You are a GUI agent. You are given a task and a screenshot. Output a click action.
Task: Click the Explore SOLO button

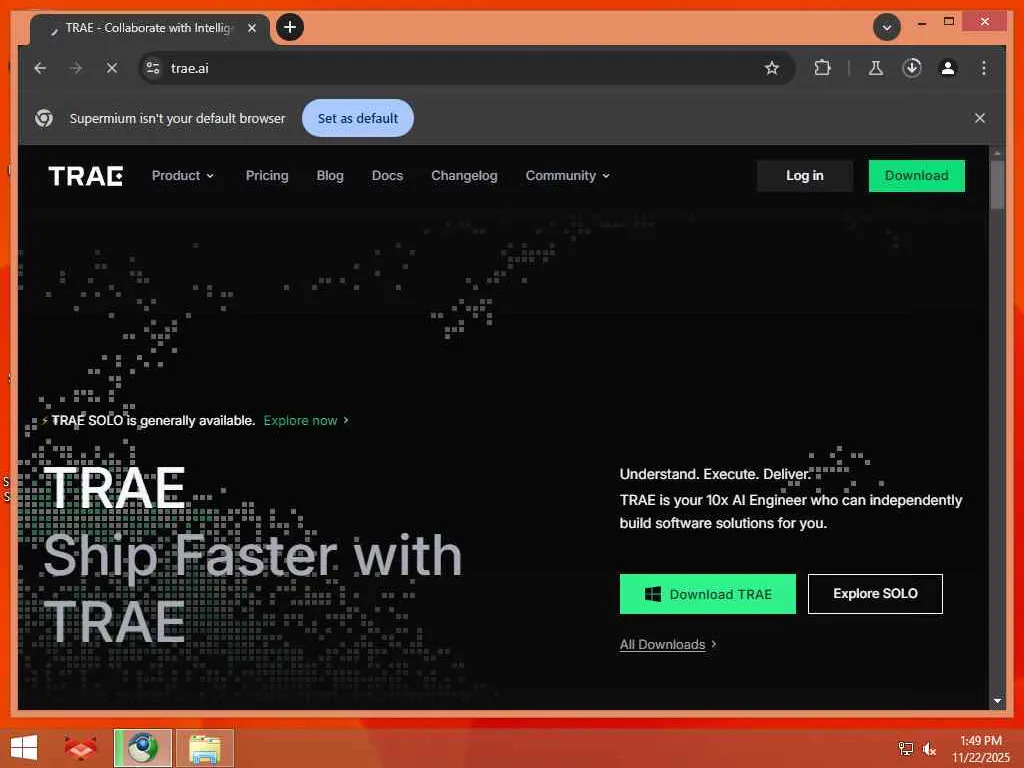(875, 594)
